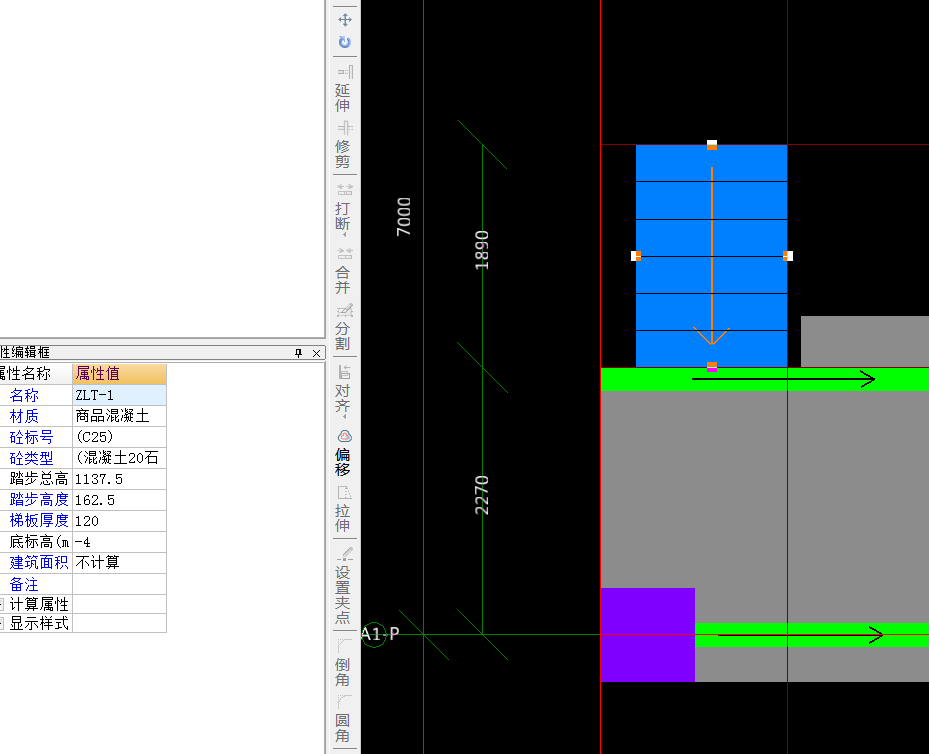Activate the 拉伸 stretch tool
Image resolution: width=929 pixels, height=754 pixels.
point(344,509)
